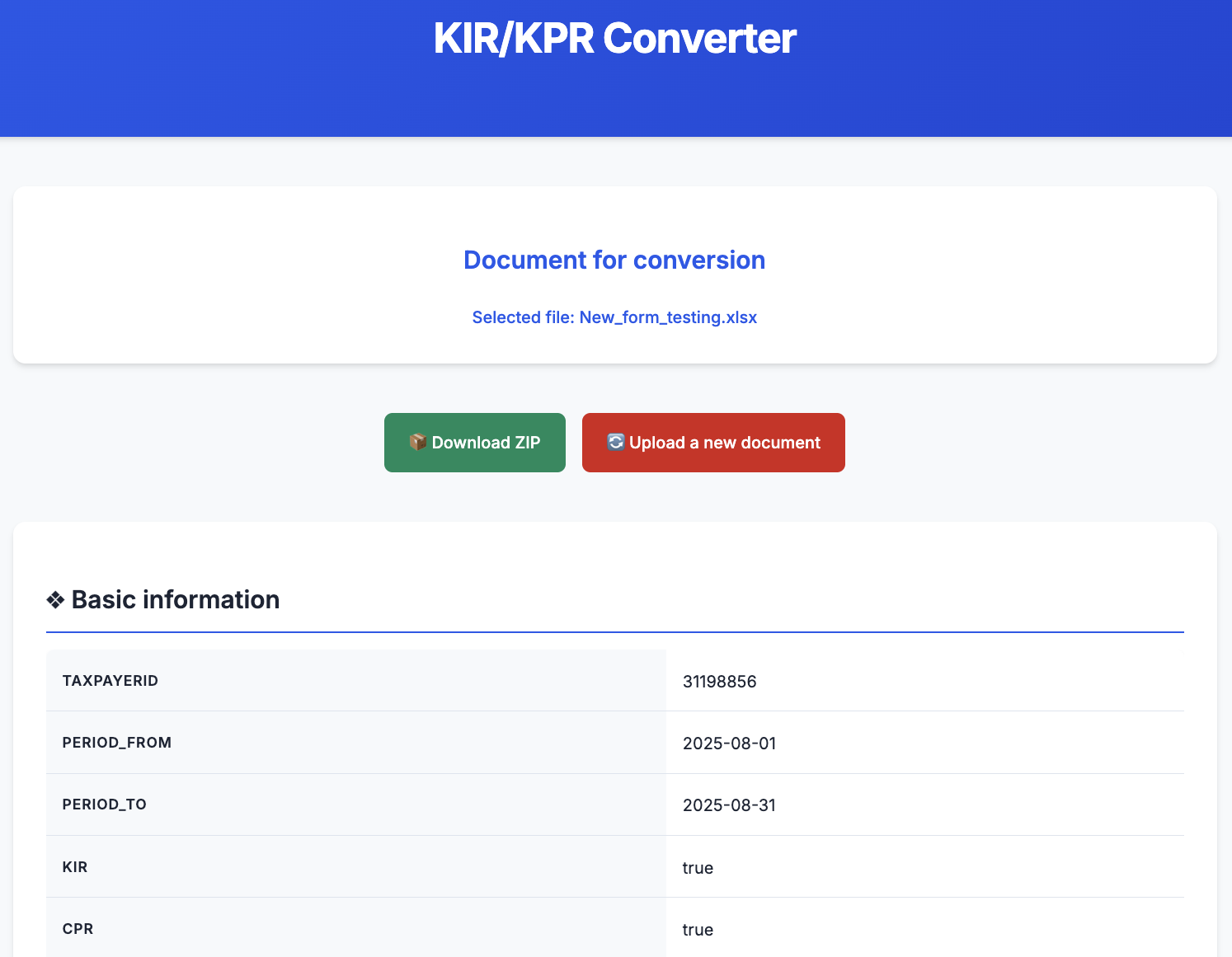The image size is (1232, 957).
Task: Click the TAXPAYERID row label
Action: click(x=111, y=680)
